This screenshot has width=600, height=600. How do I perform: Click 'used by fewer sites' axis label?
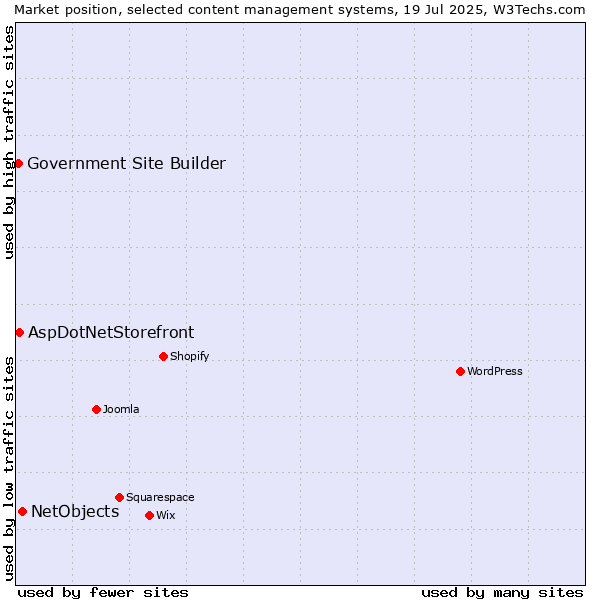103,593
